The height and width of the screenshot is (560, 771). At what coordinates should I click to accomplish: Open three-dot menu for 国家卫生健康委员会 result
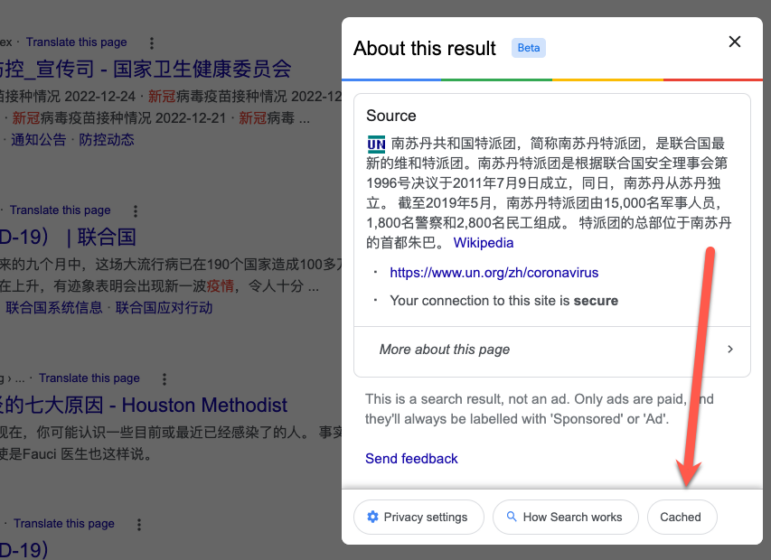[x=151, y=43]
